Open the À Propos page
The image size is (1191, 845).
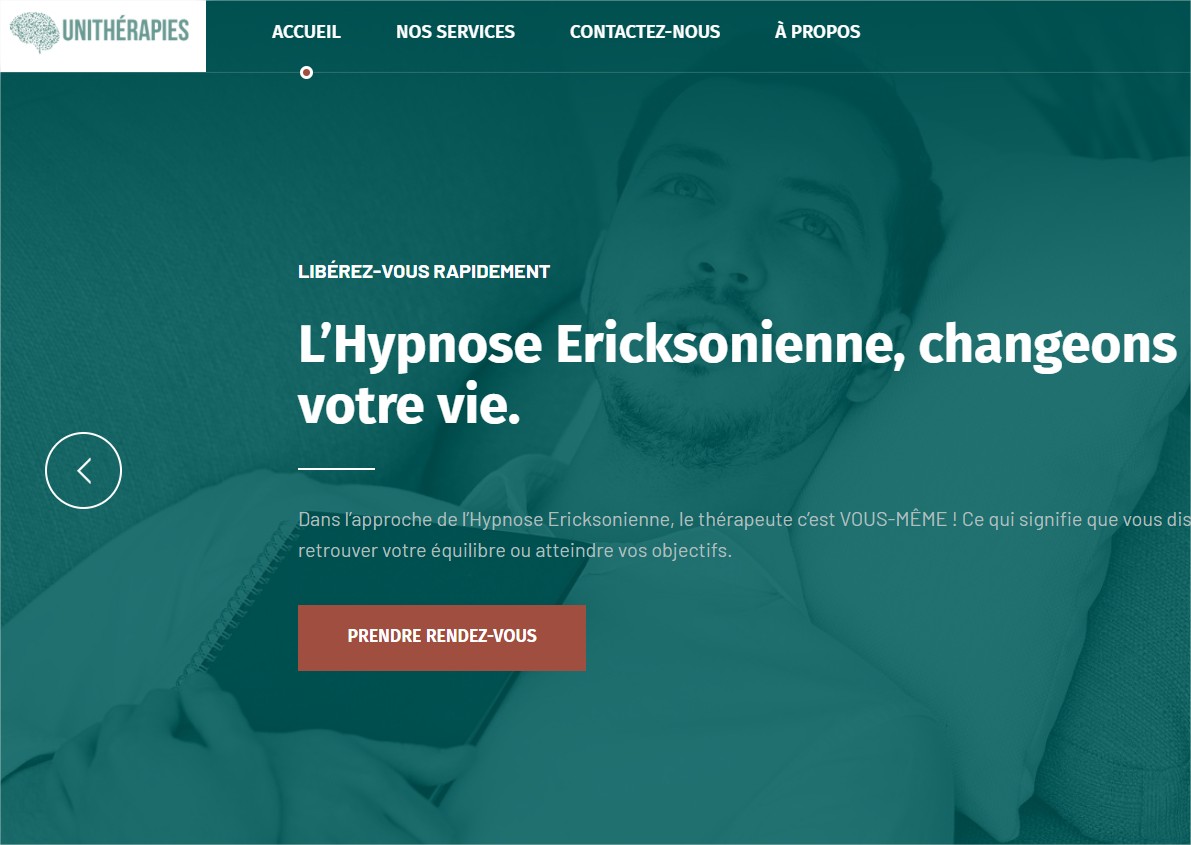(817, 32)
